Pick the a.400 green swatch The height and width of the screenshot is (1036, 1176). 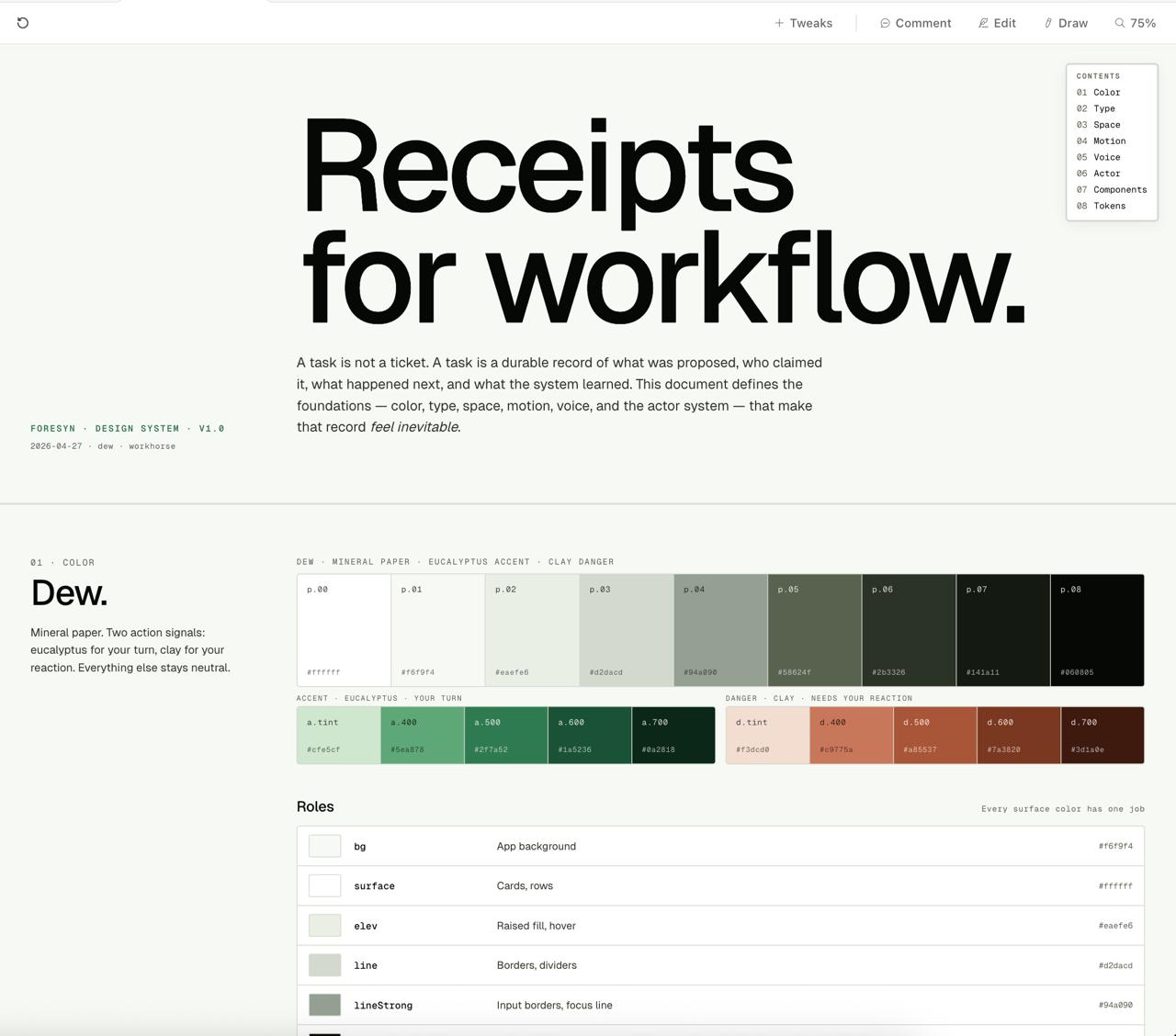pyautogui.click(x=423, y=736)
